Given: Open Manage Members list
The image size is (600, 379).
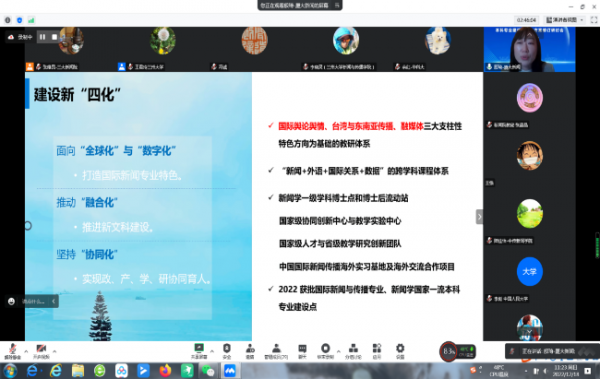Looking at the screenshot, I should tap(276, 351).
